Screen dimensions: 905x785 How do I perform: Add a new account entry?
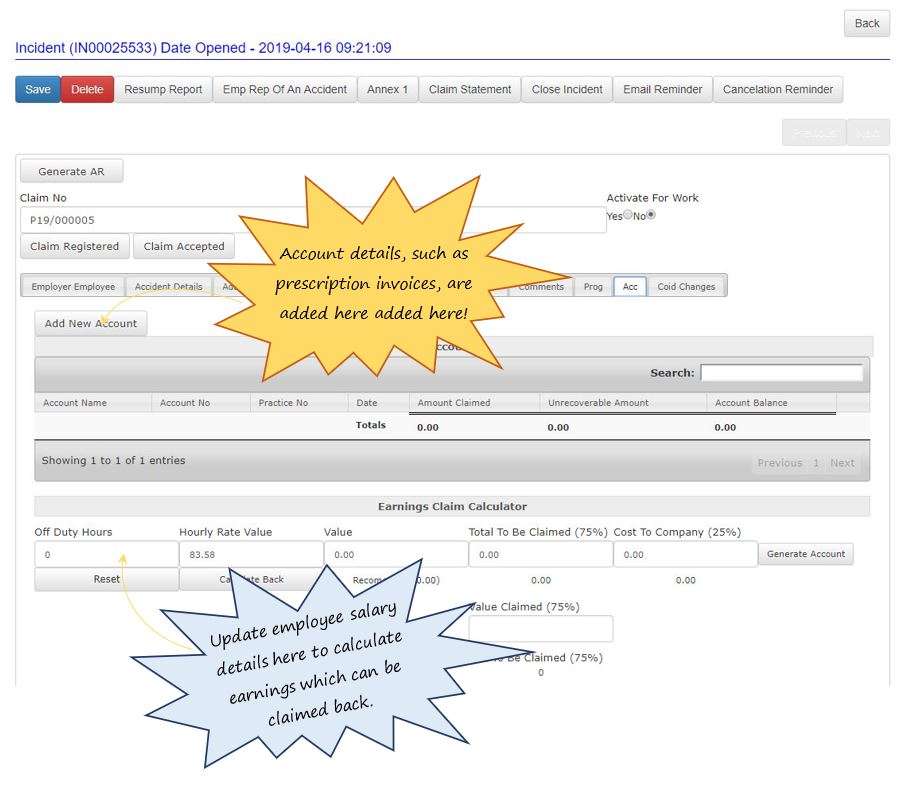coord(90,323)
